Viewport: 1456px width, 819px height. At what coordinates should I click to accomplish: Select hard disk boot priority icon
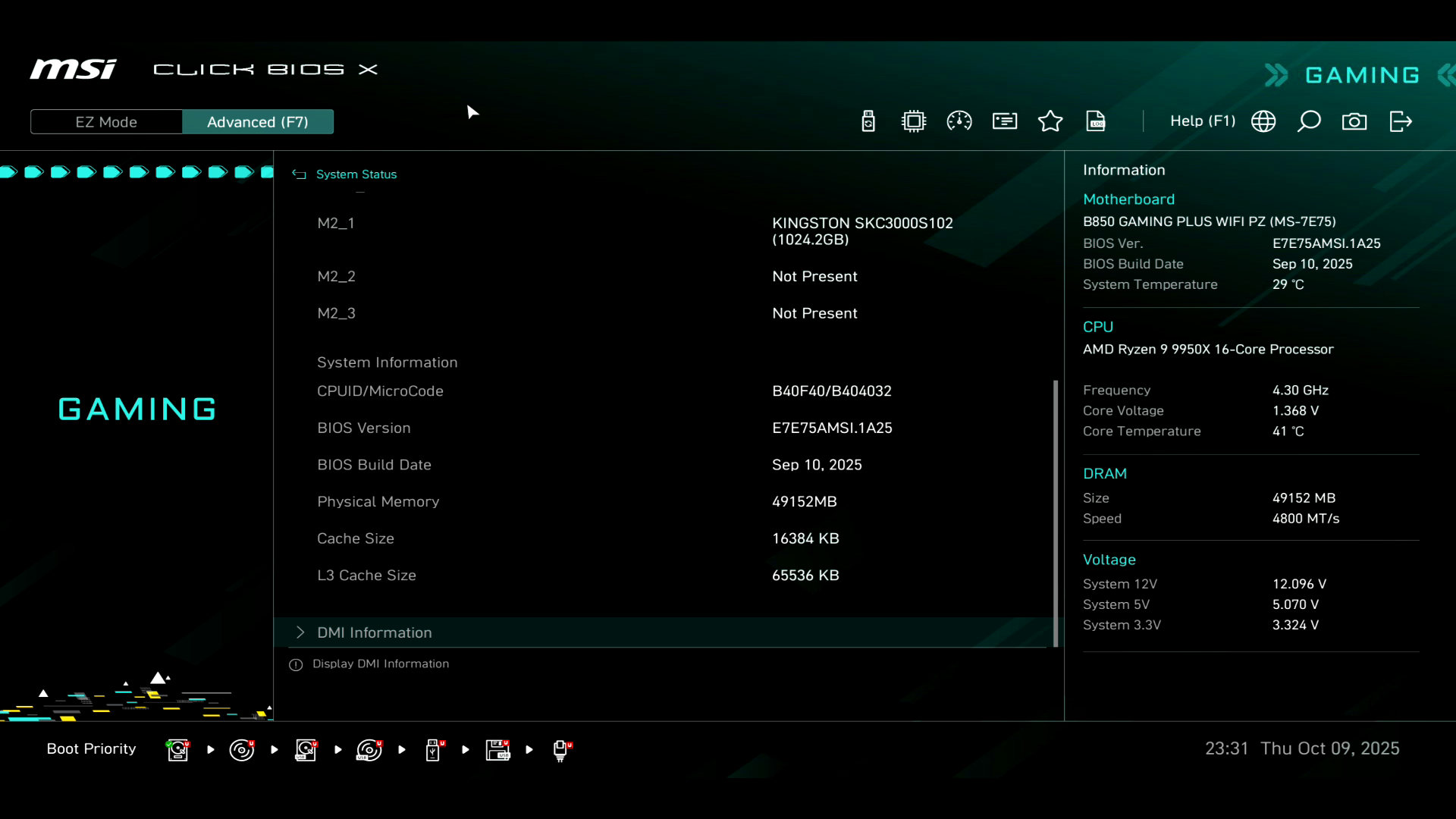[x=177, y=749]
